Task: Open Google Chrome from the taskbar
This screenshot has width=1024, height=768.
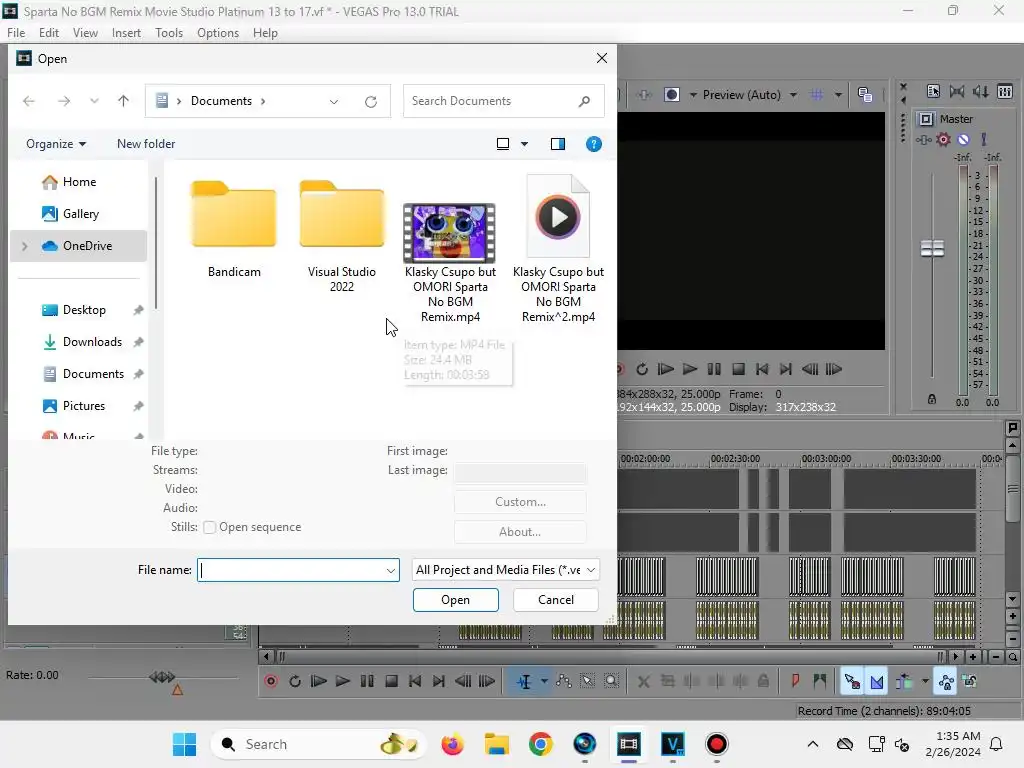Action: [x=541, y=744]
